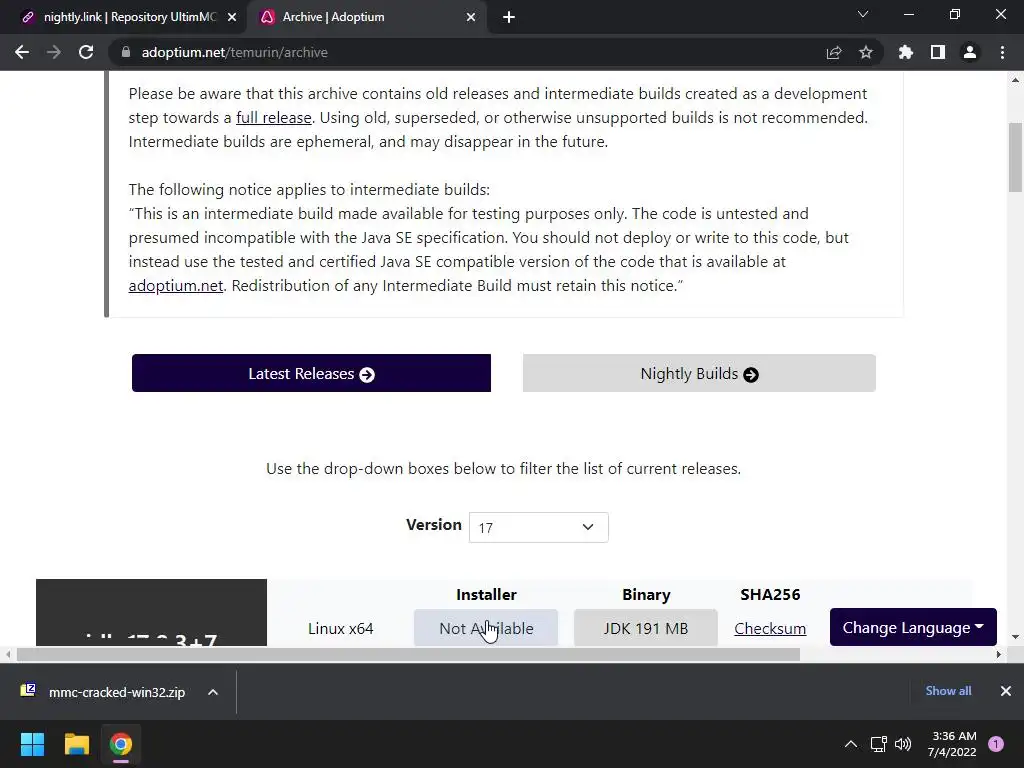Open the Extensions puzzle icon

(906, 52)
